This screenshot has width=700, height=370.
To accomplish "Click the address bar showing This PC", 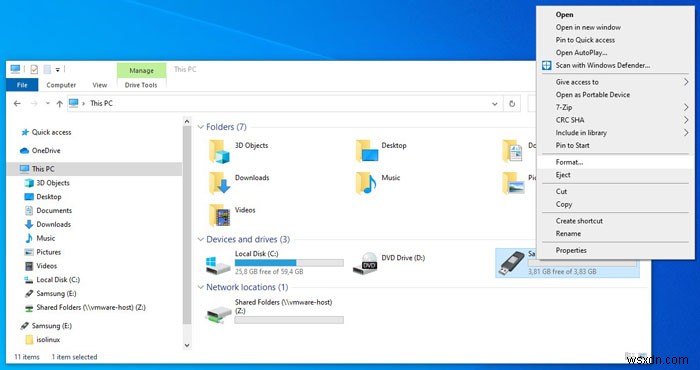I will coord(284,104).
